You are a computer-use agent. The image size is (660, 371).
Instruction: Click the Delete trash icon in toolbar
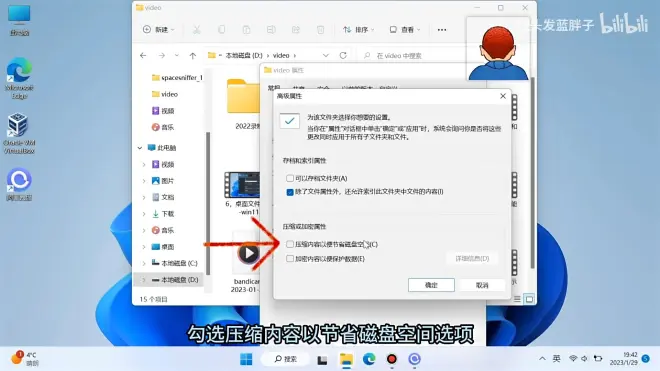point(320,29)
